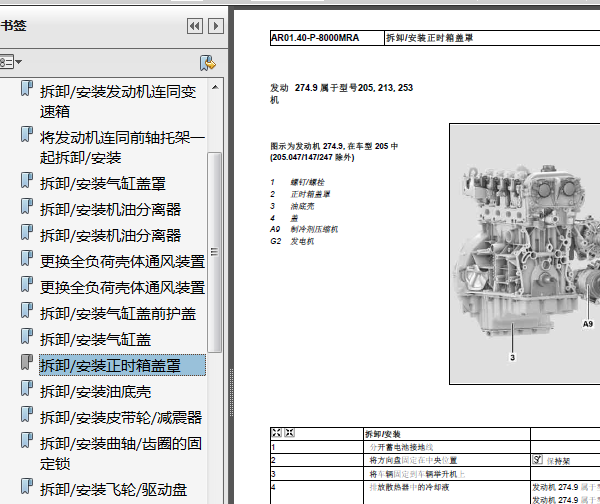Click legend item 3 油底壳

(292, 206)
